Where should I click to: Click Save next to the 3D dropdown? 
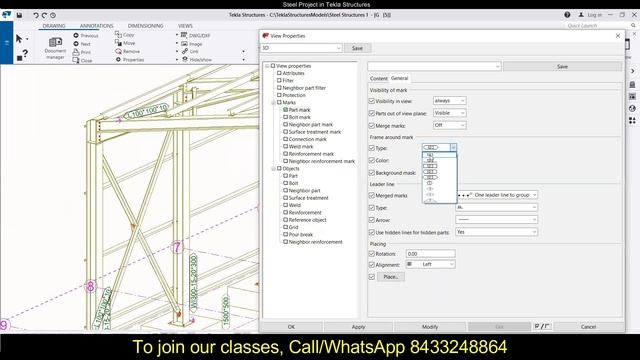coord(357,48)
